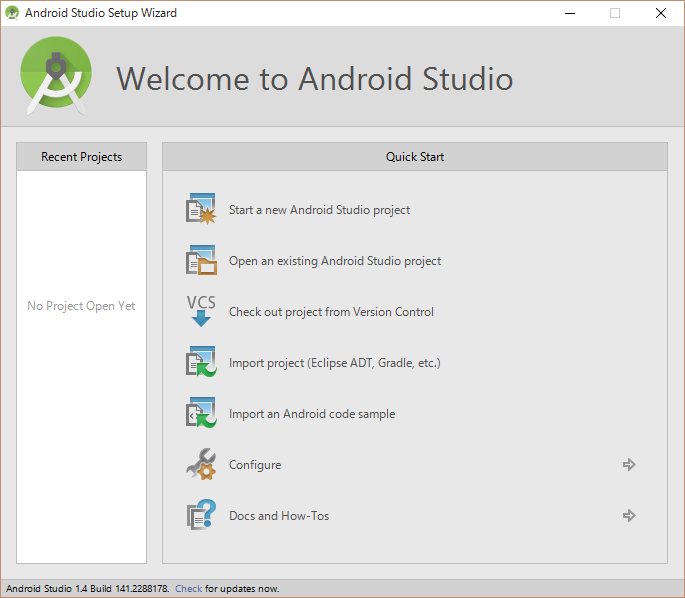Open an existing Android Studio project
This screenshot has height=598, width=685.
pos(335,261)
